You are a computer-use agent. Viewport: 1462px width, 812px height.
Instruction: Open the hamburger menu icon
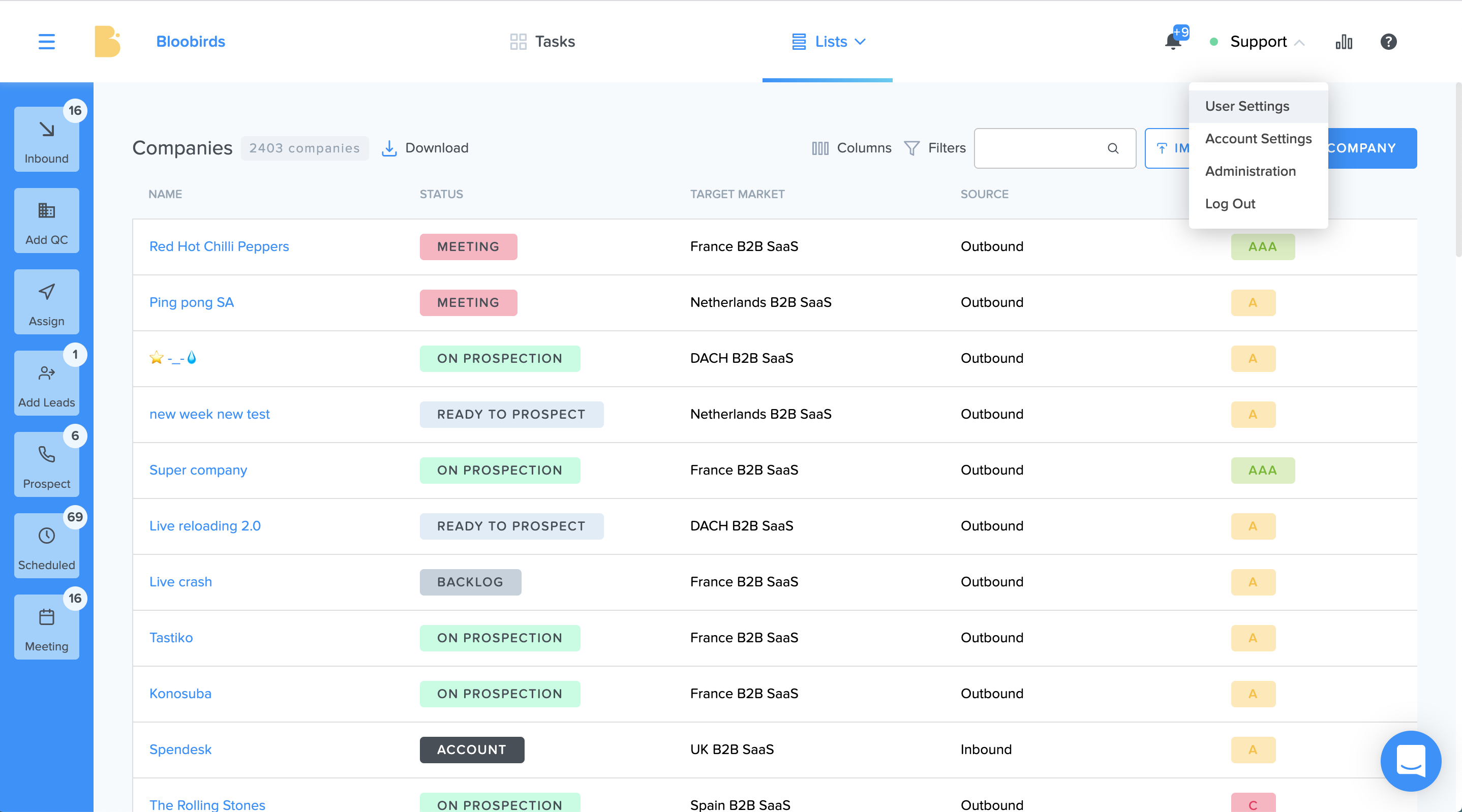47,42
